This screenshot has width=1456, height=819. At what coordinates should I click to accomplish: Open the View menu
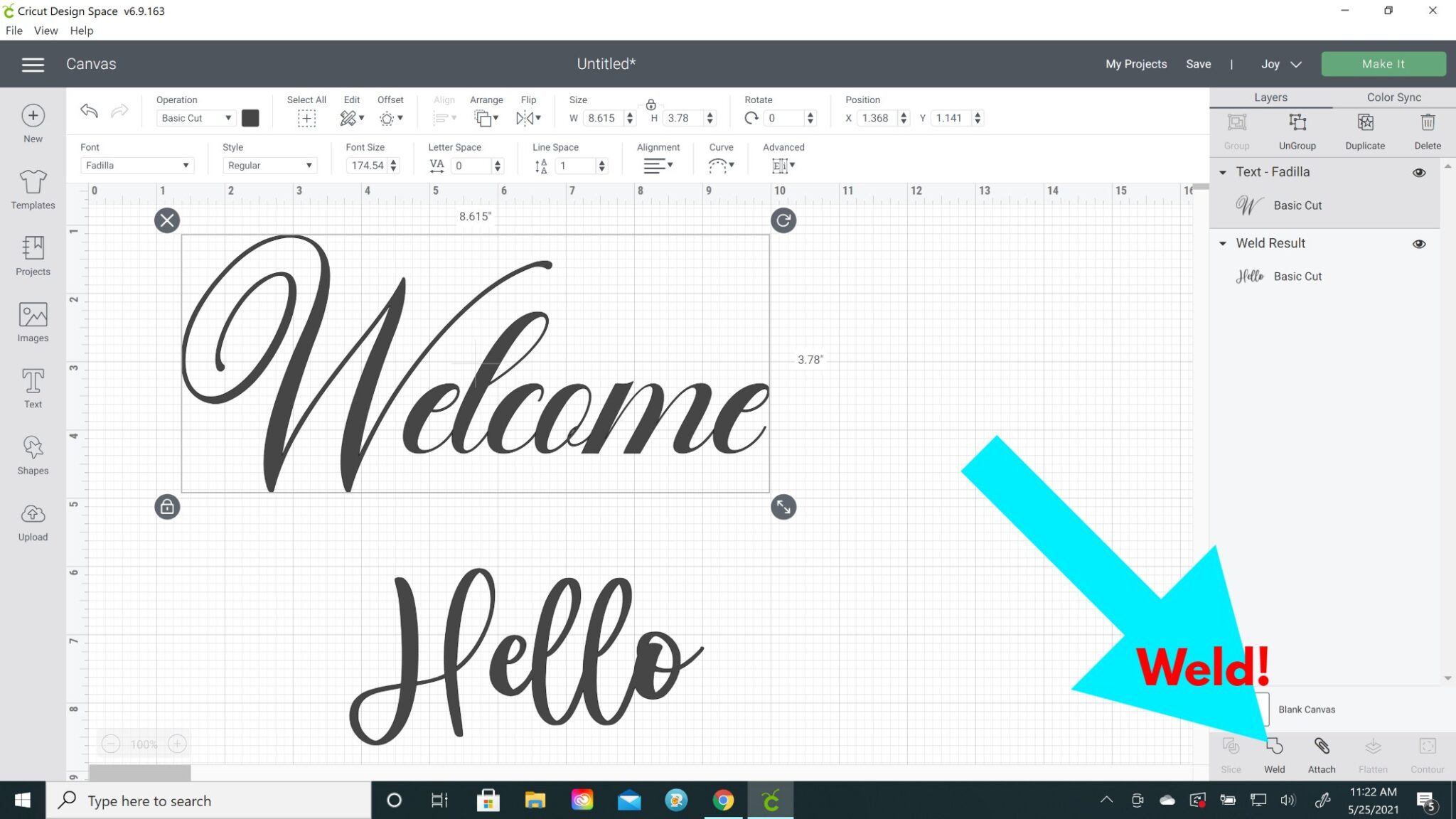coord(45,30)
